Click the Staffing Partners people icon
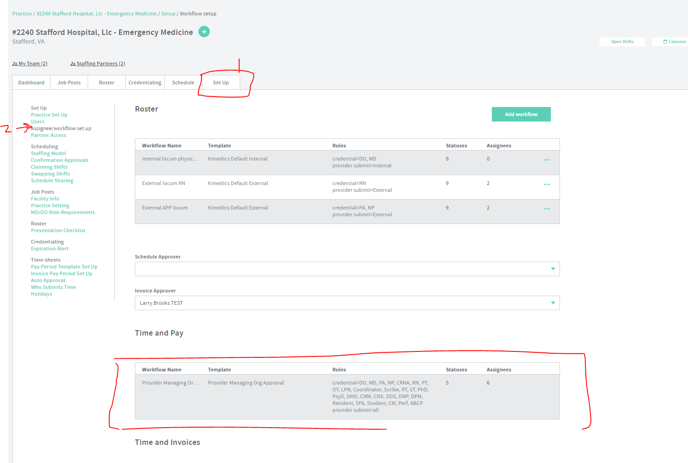688x463 pixels. point(73,64)
